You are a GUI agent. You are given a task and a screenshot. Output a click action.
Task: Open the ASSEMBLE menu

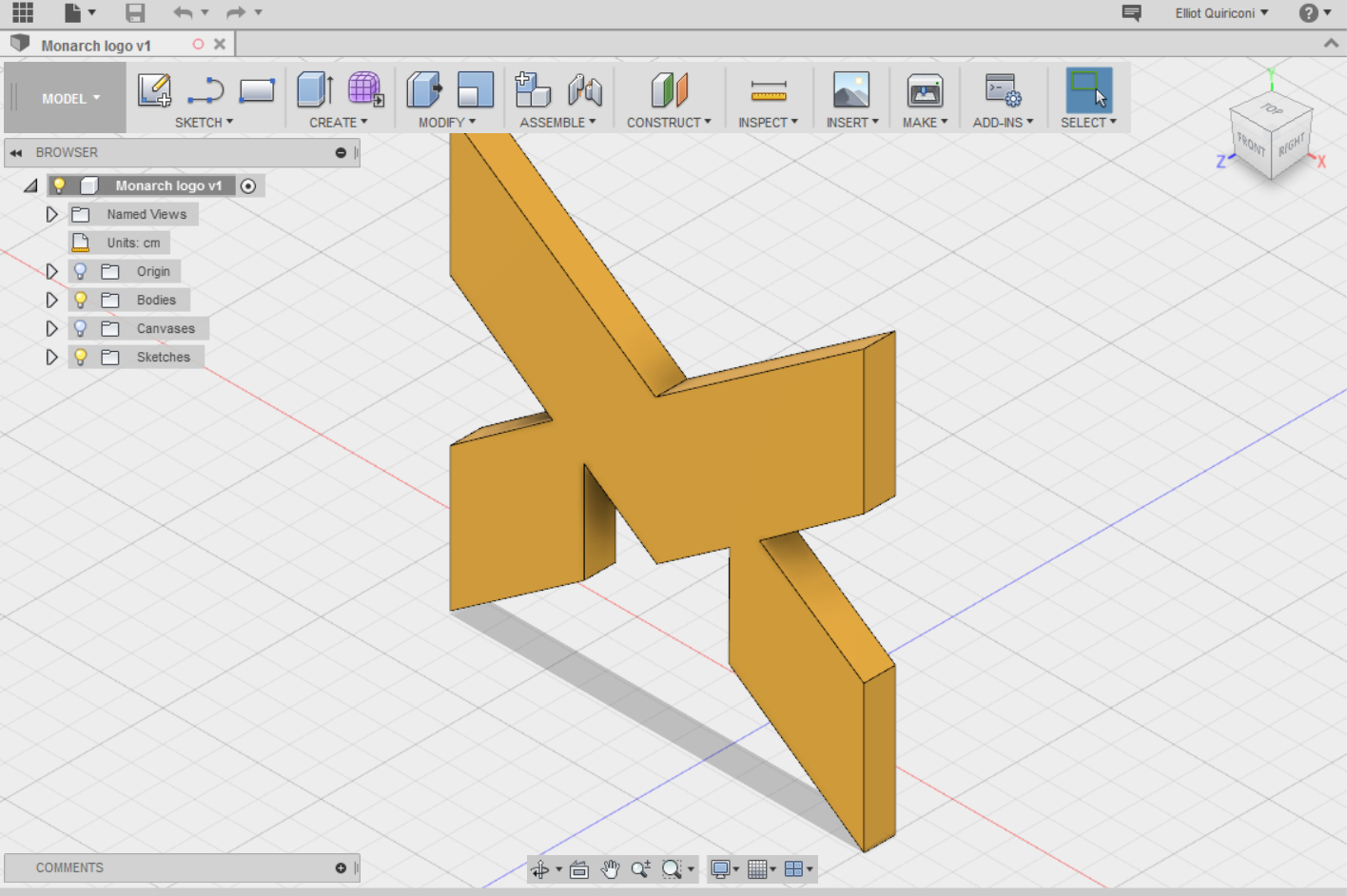coord(557,122)
